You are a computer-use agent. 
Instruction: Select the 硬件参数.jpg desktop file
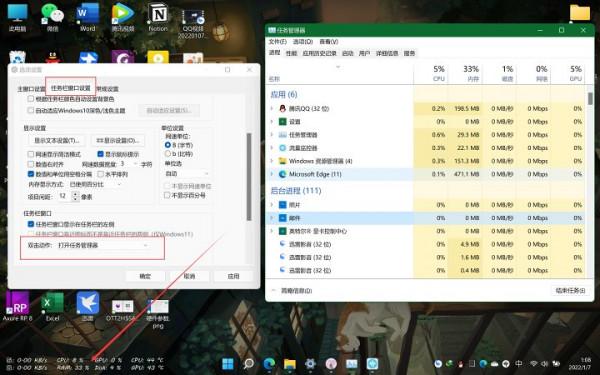pyautogui.click(x=158, y=313)
